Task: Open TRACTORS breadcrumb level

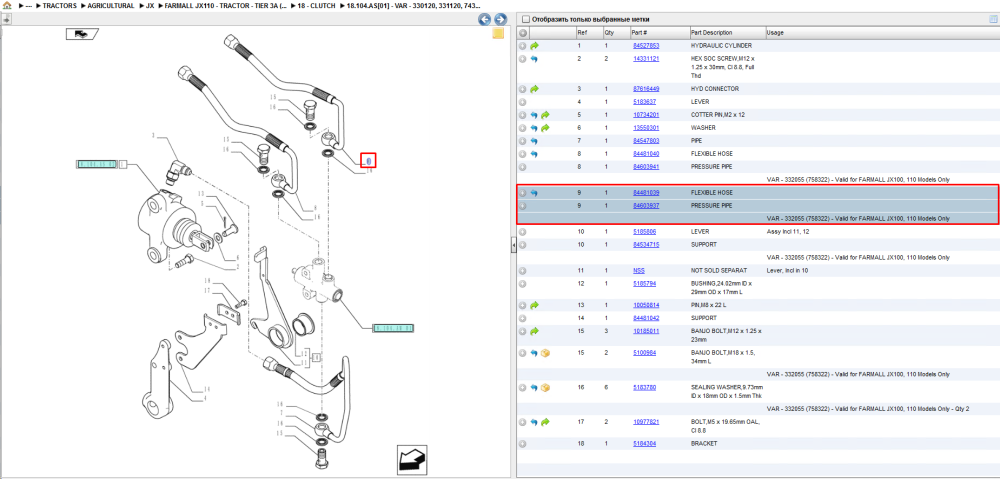Action: 59,6
